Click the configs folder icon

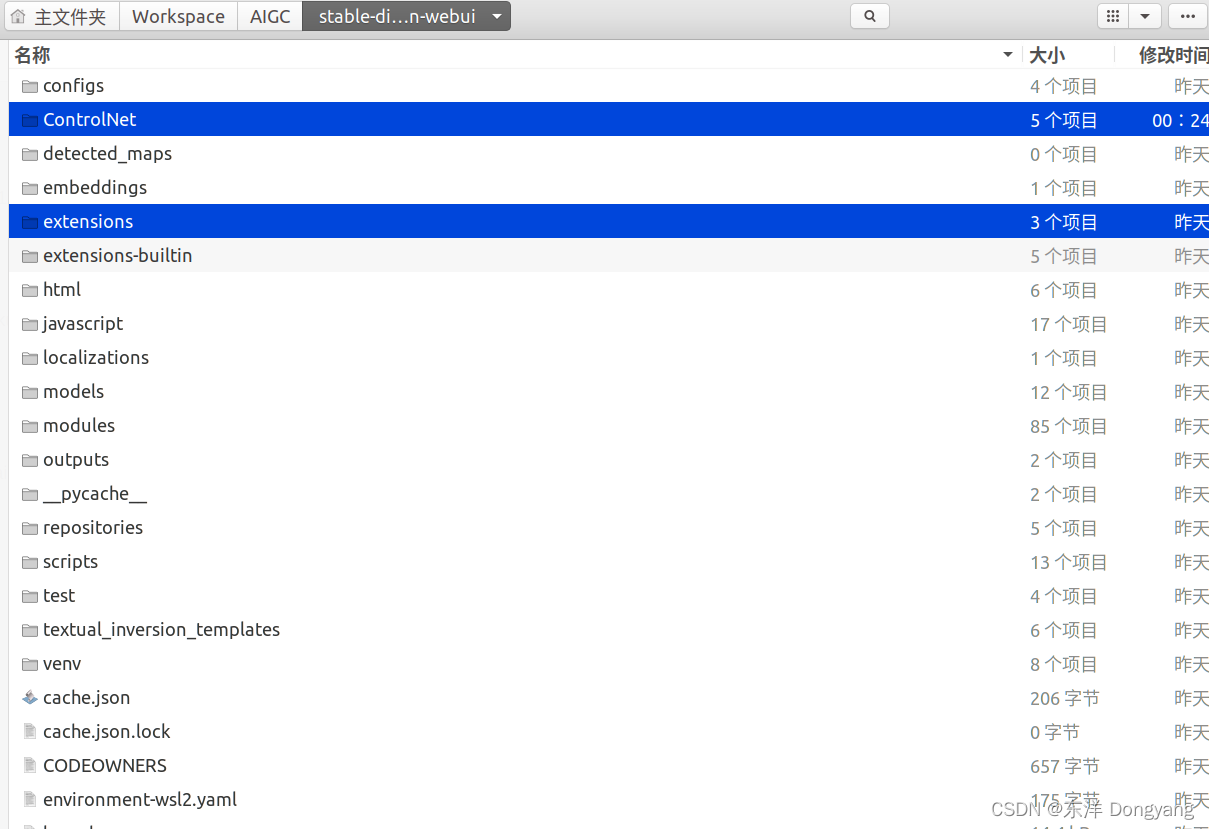click(30, 86)
